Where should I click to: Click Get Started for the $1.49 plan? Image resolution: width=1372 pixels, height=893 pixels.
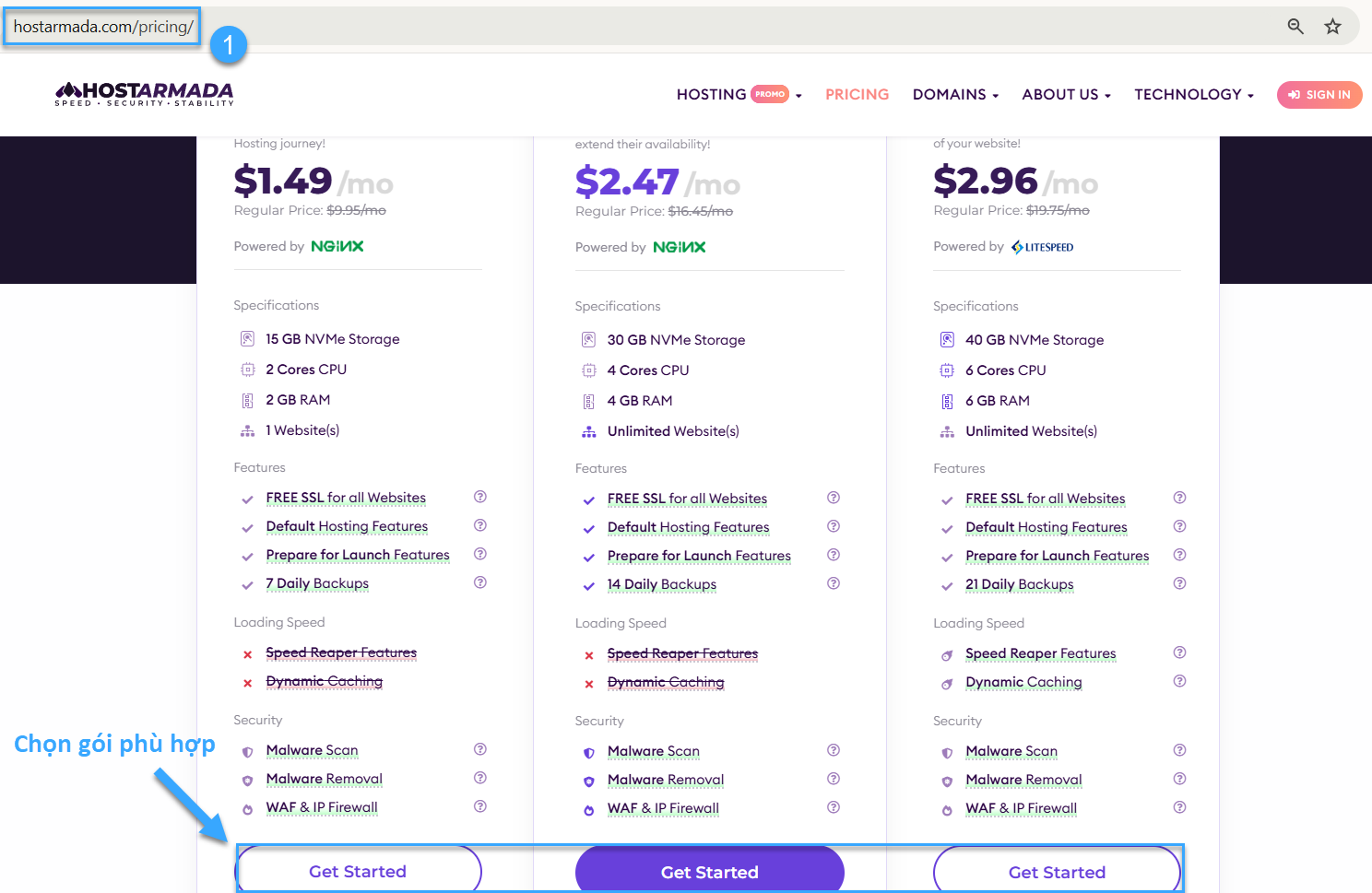(x=358, y=871)
